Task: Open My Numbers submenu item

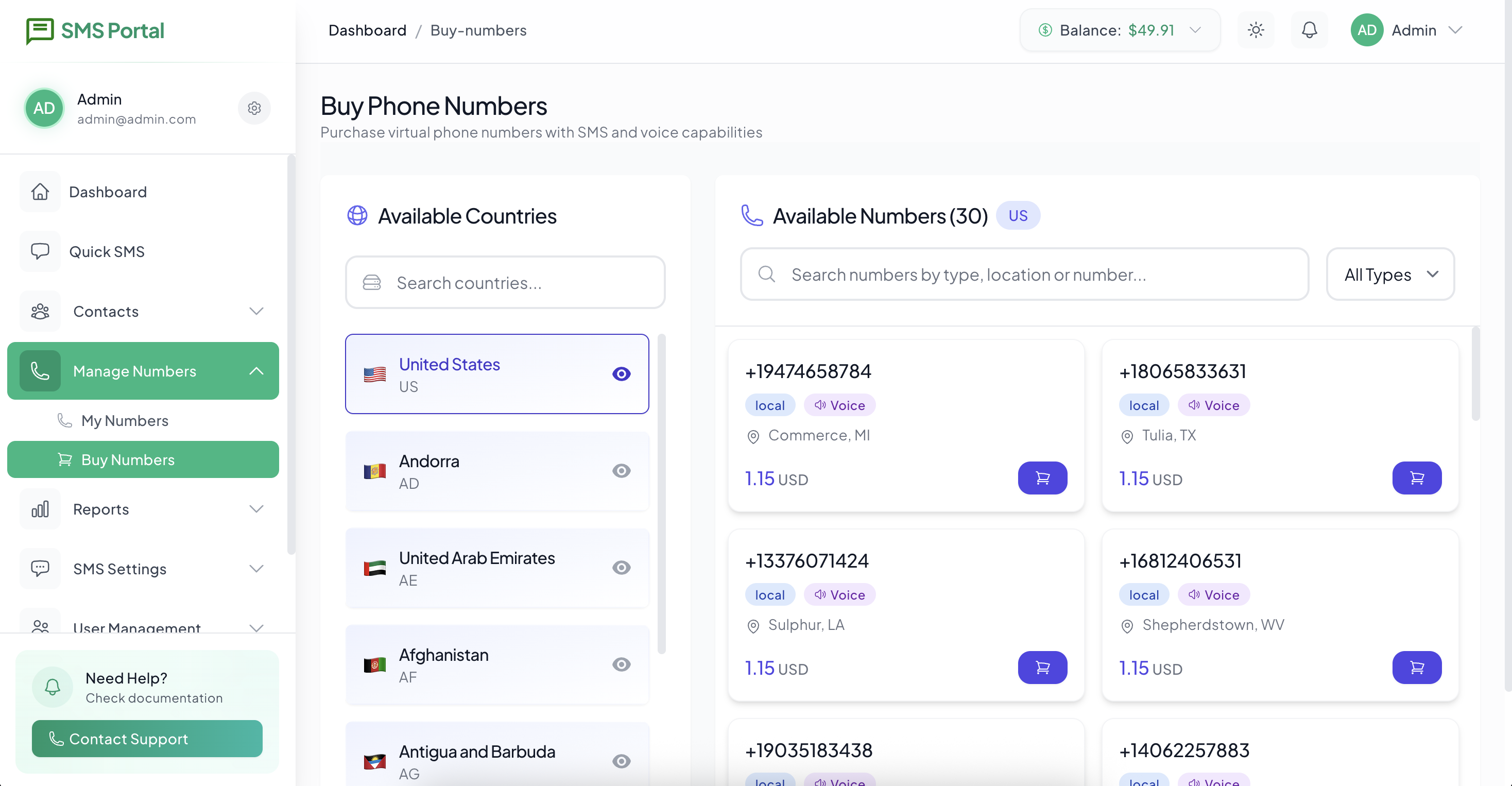Action: tap(125, 421)
